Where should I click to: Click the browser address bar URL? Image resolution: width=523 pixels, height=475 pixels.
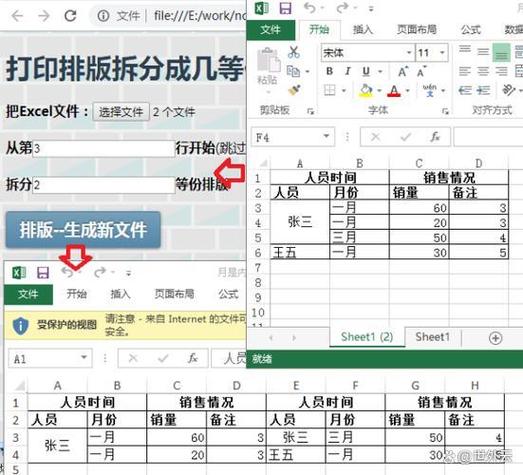(x=199, y=16)
